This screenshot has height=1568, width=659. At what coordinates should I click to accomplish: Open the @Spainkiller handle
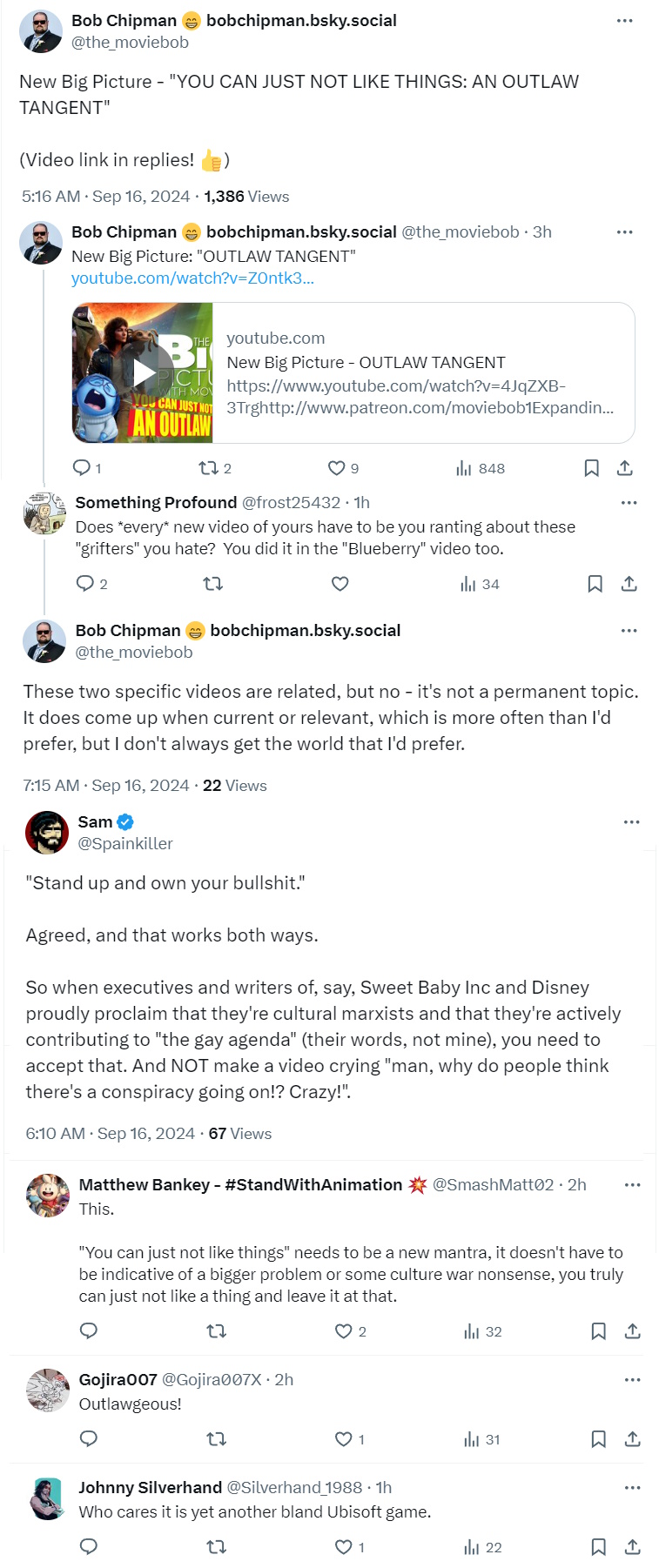[x=125, y=843]
